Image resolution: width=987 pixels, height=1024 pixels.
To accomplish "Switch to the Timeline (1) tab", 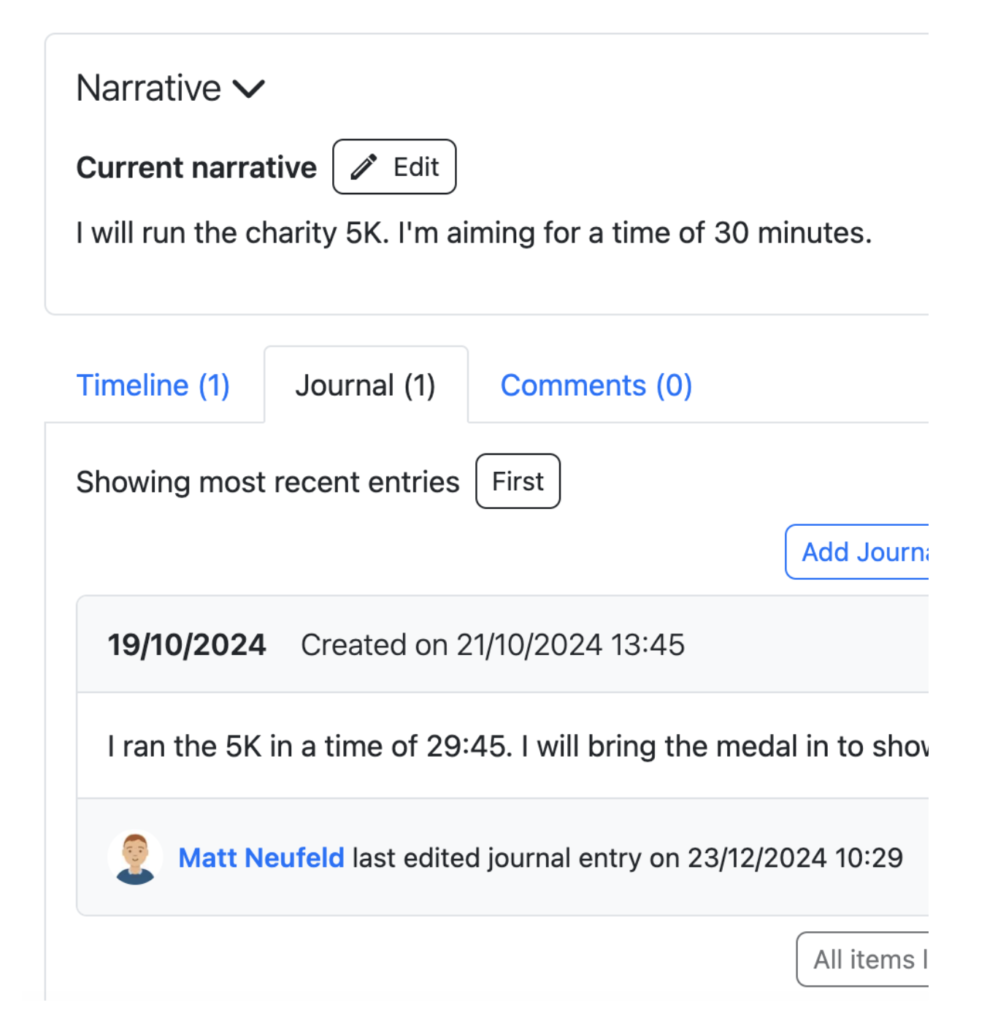I will 153,386.
